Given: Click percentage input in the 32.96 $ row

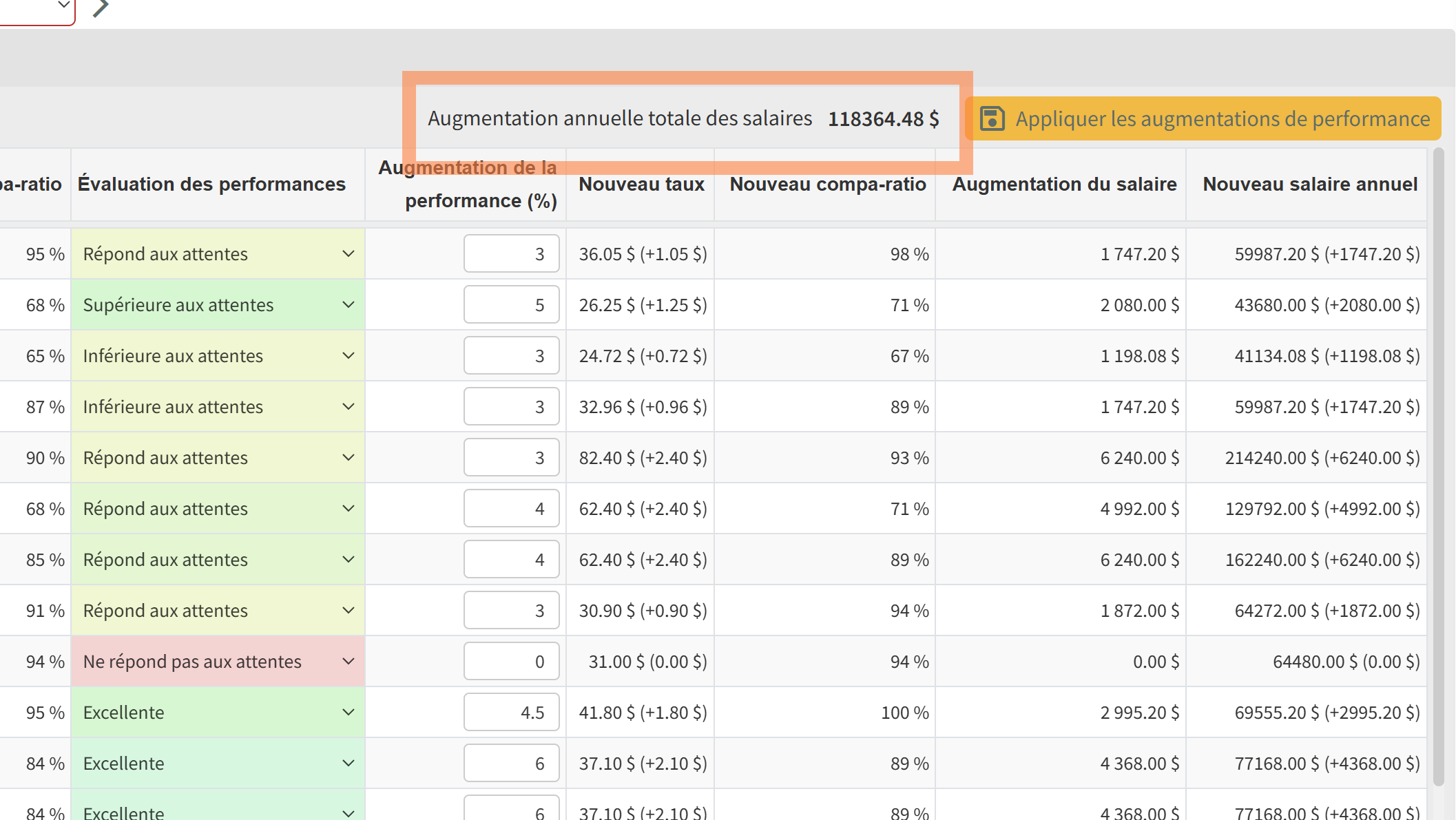Looking at the screenshot, I should point(511,407).
